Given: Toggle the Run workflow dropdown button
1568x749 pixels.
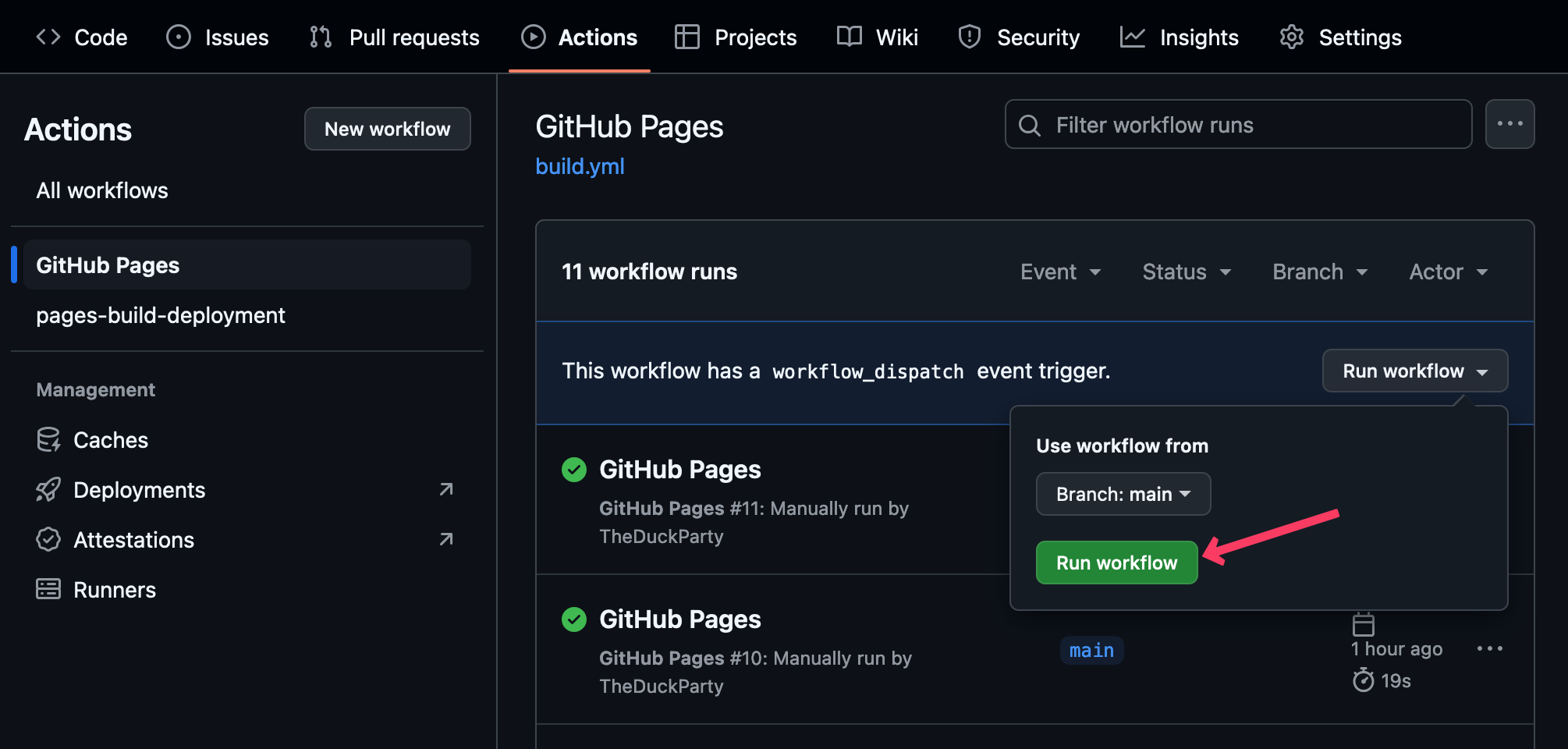Looking at the screenshot, I should [x=1415, y=371].
